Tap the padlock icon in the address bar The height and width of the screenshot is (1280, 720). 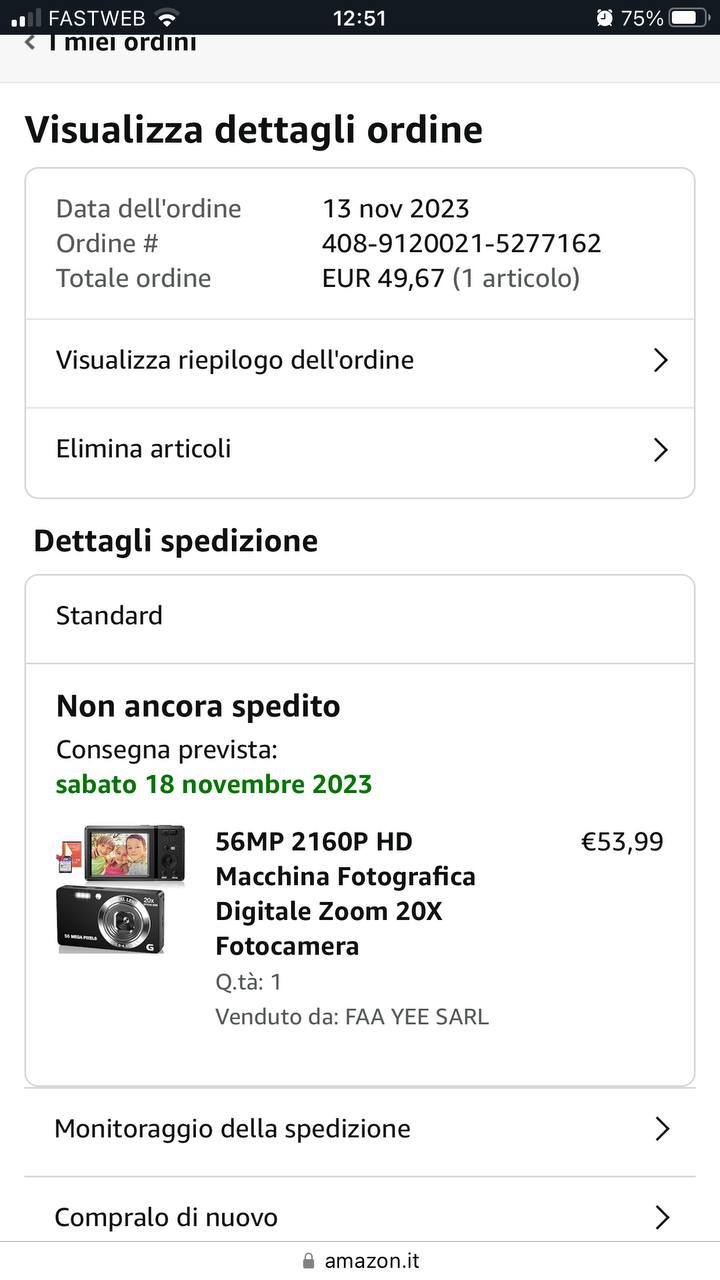(308, 1261)
